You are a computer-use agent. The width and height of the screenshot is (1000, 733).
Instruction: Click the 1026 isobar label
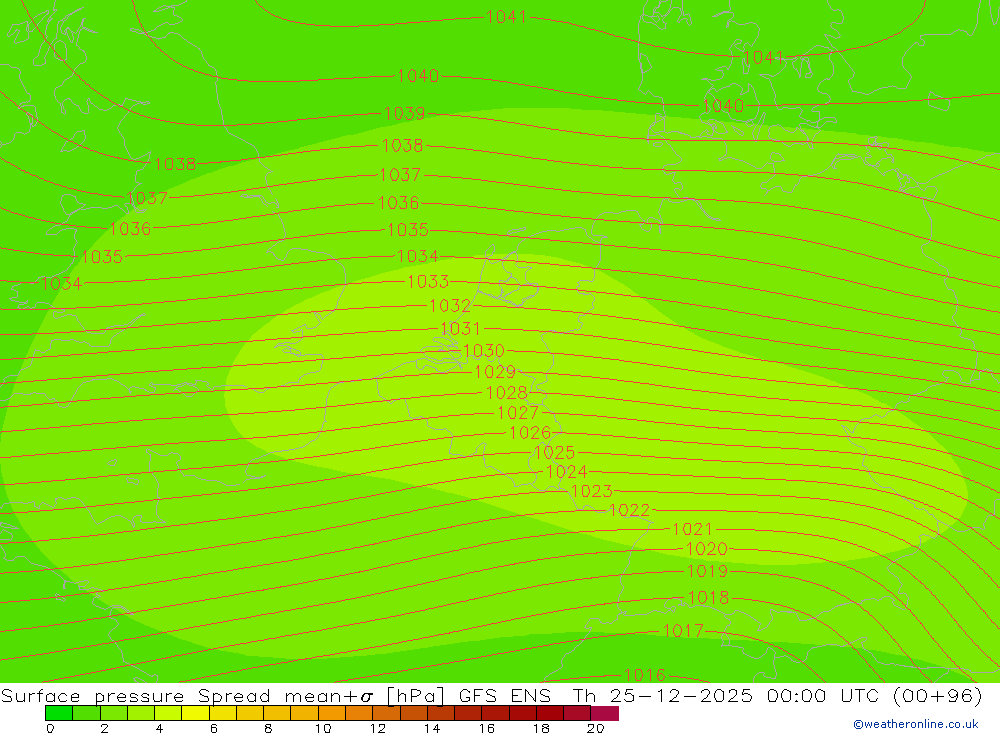point(531,433)
